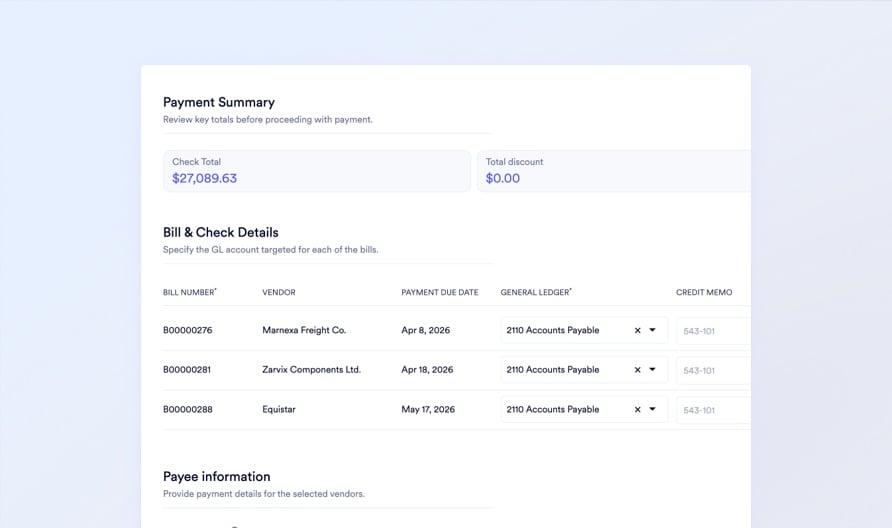Screen dimensions: 892x528
Task: Select 2110 Accounts Payable text in B00000276 row
Action: tap(552, 330)
